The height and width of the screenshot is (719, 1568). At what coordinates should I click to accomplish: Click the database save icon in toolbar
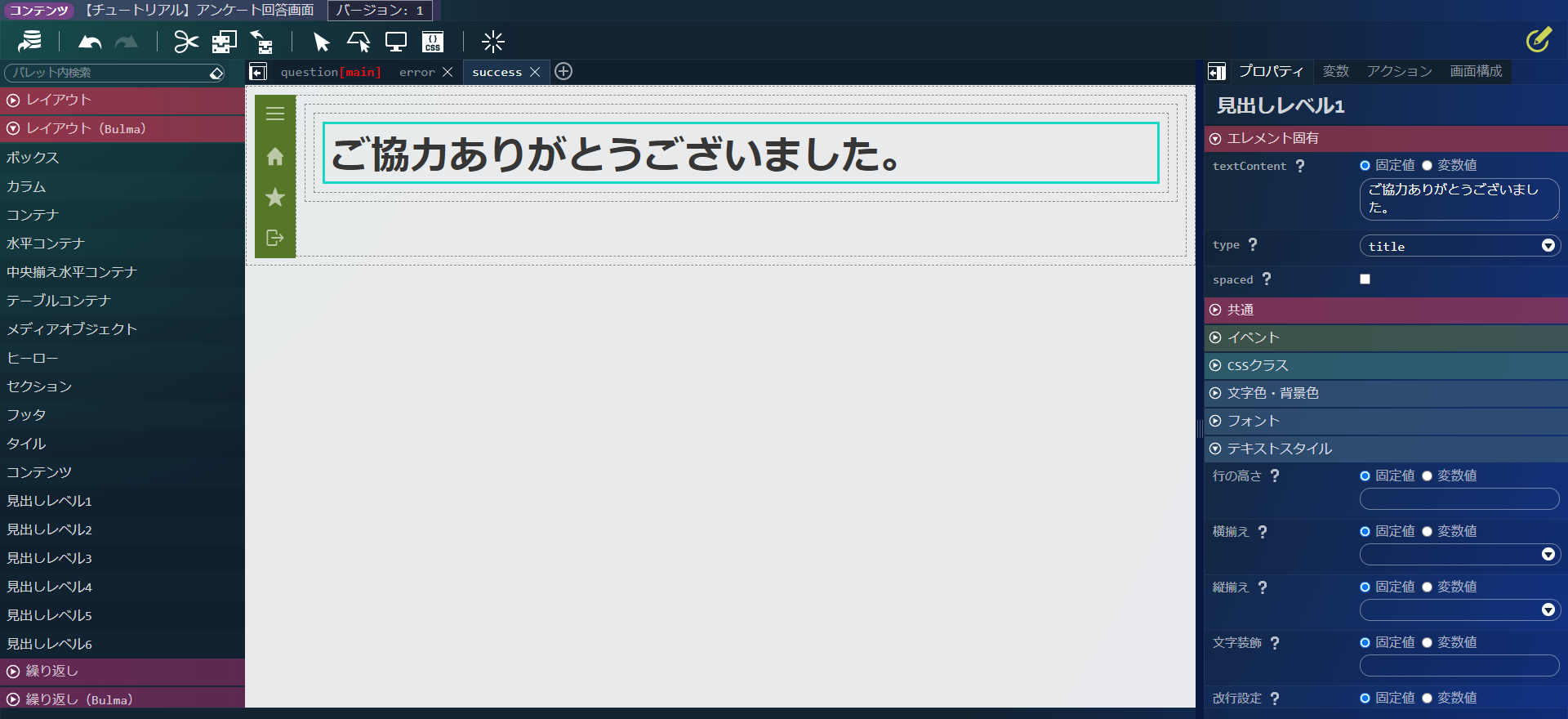click(x=30, y=41)
